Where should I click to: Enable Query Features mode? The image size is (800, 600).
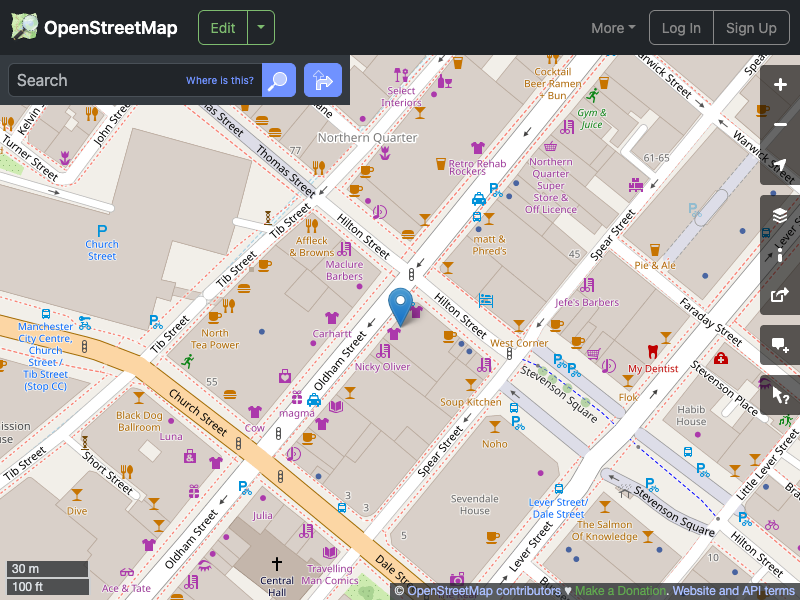tap(780, 395)
